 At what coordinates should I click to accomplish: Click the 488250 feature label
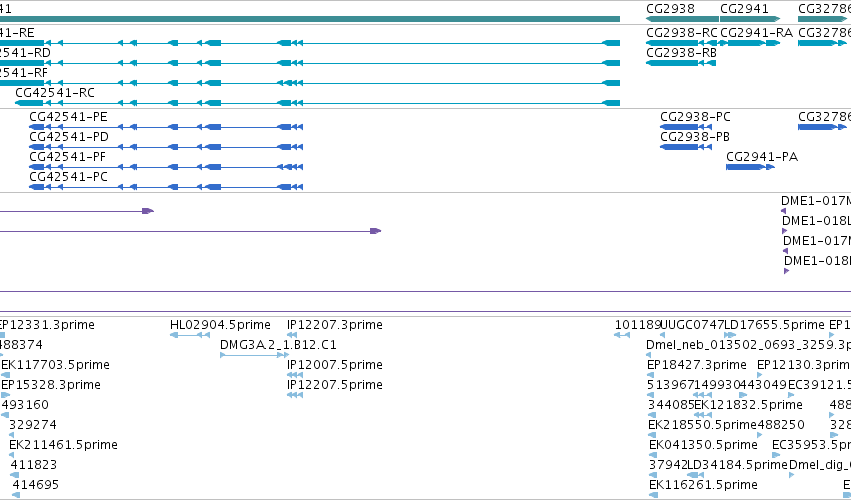pyautogui.click(x=781, y=425)
